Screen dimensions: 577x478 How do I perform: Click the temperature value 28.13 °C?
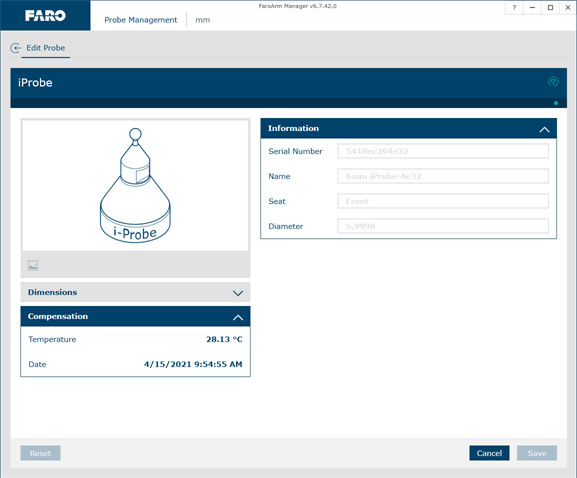[224, 339]
